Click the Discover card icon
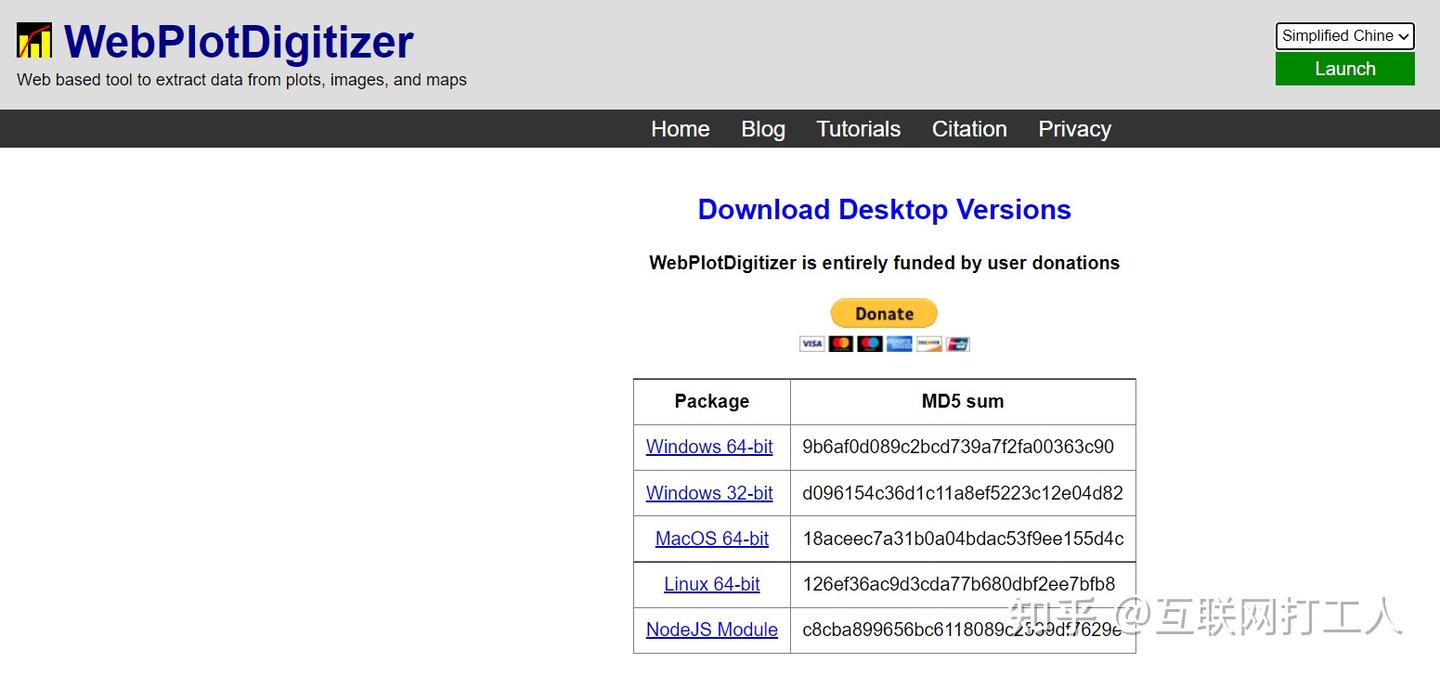The height and width of the screenshot is (676, 1440). (928, 343)
